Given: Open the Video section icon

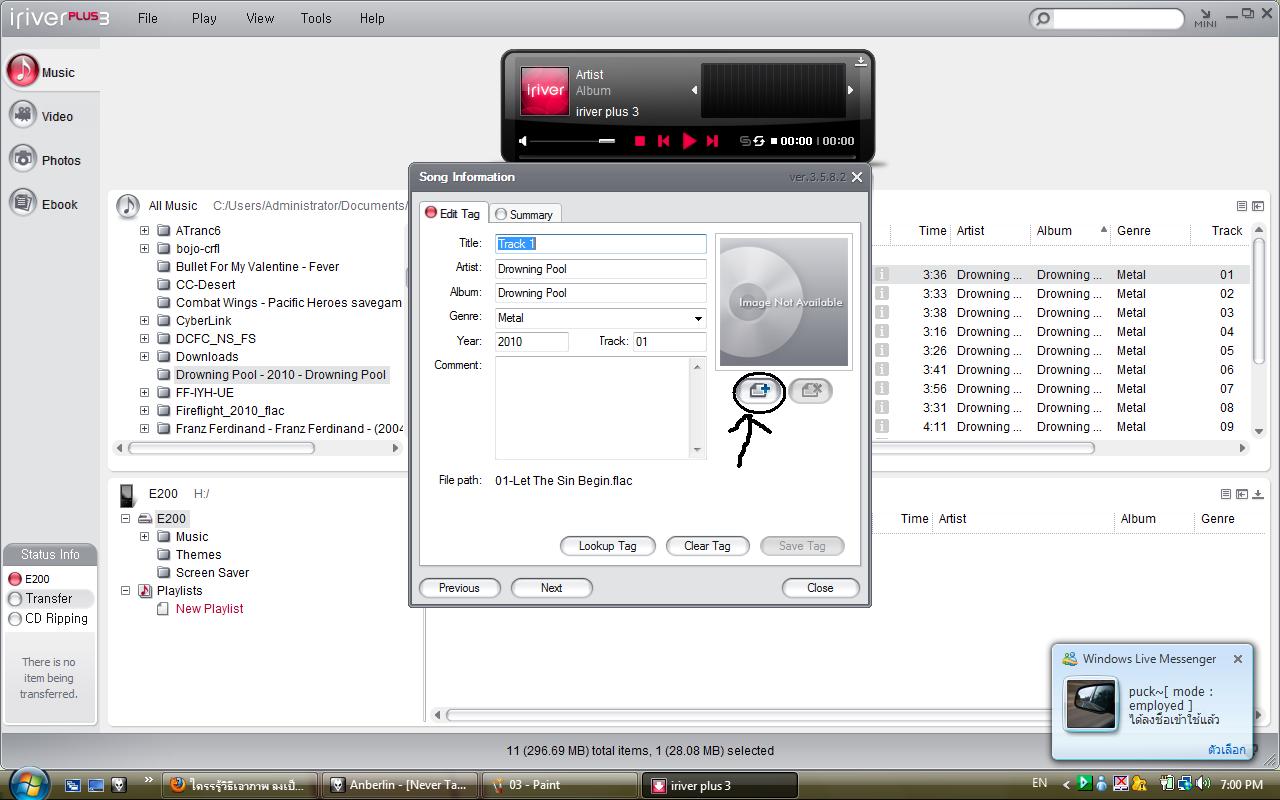Looking at the screenshot, I should (x=23, y=115).
